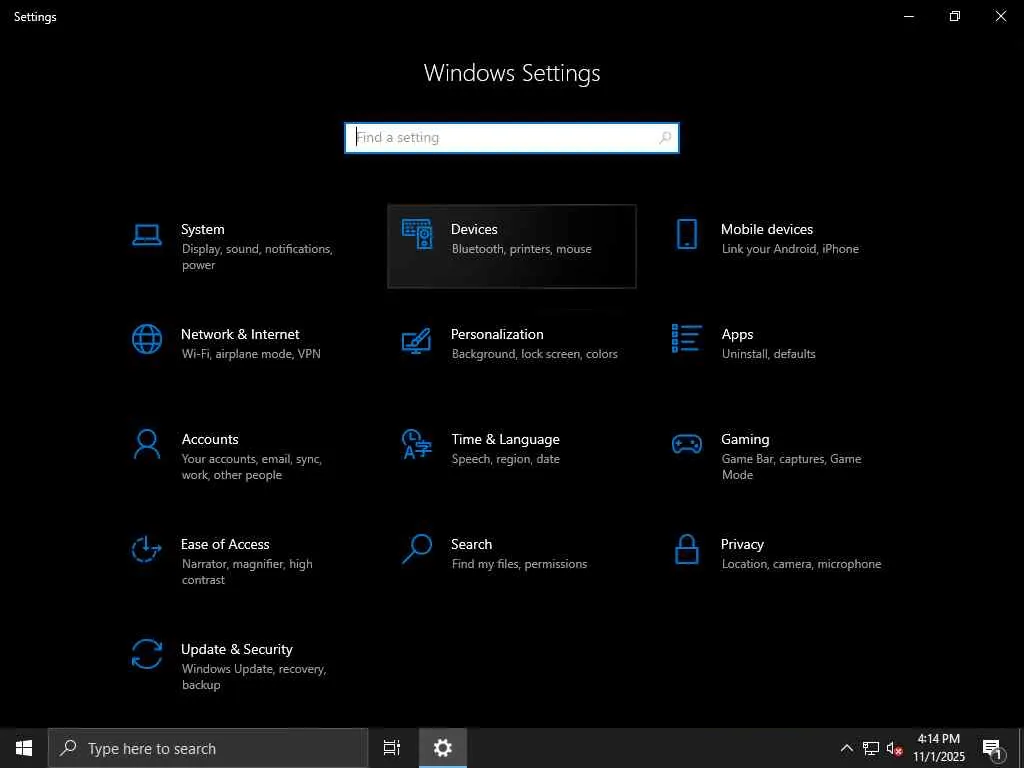The width and height of the screenshot is (1024, 768).
Task: Click the Privacy padlock icon
Action: coord(687,549)
